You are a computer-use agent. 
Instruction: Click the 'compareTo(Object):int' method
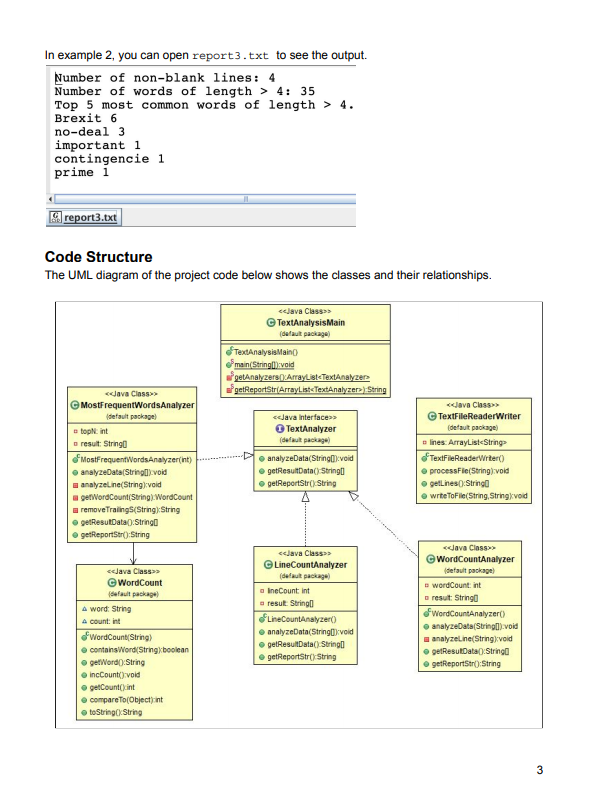[122, 700]
